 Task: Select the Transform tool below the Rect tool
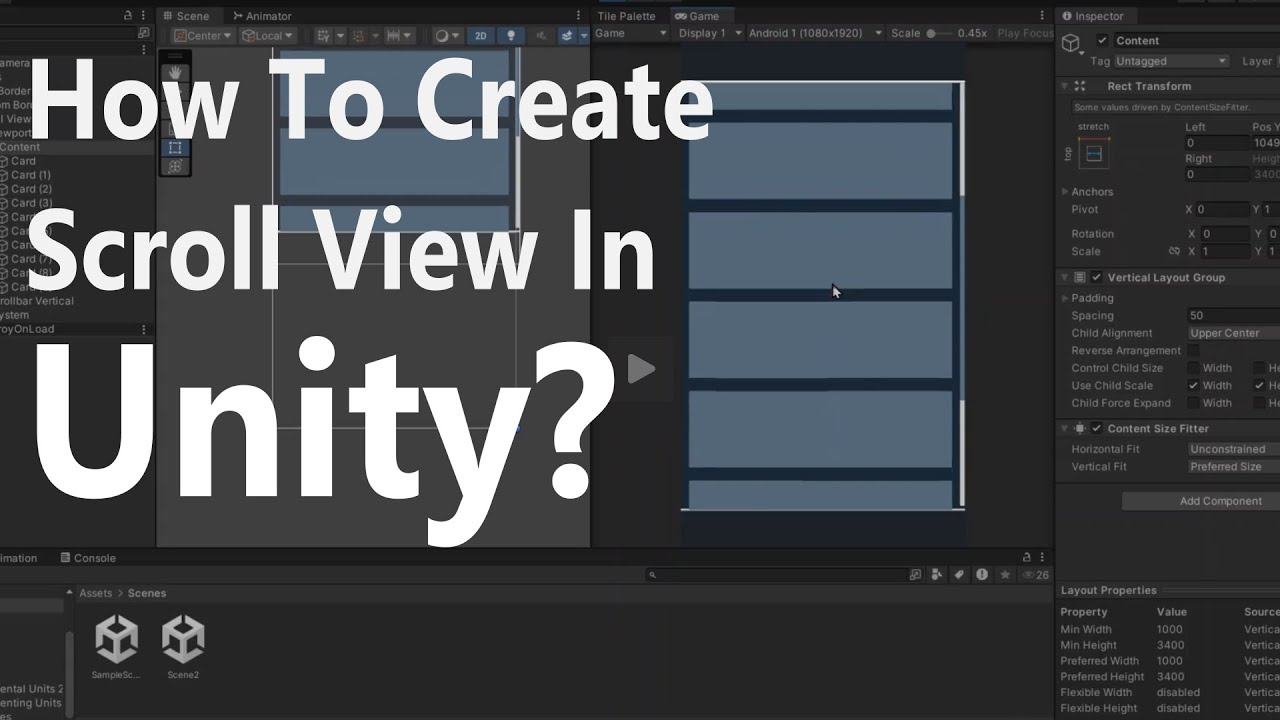click(175, 167)
